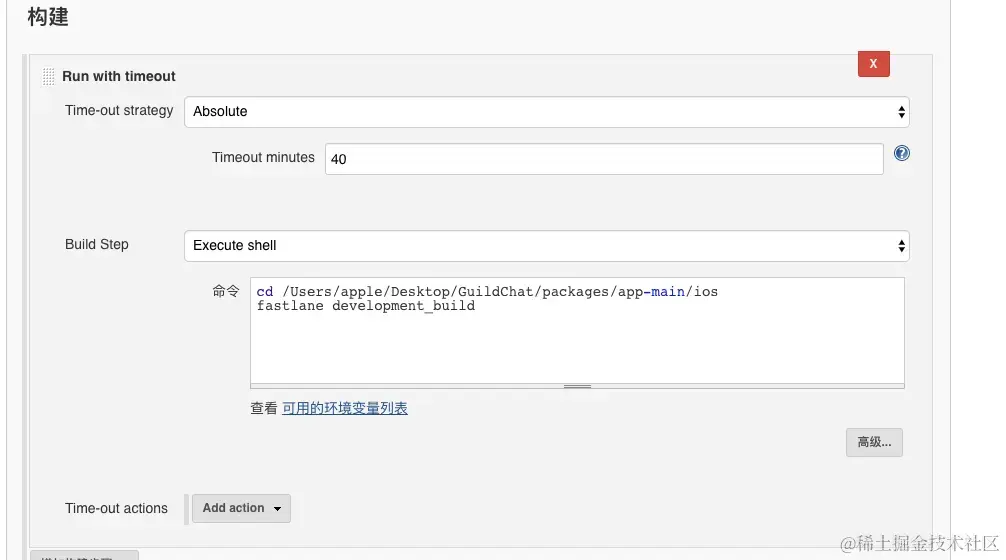Screen dimensions: 1006x560
Task: Click the Time-out actions label
Action: pos(116,508)
